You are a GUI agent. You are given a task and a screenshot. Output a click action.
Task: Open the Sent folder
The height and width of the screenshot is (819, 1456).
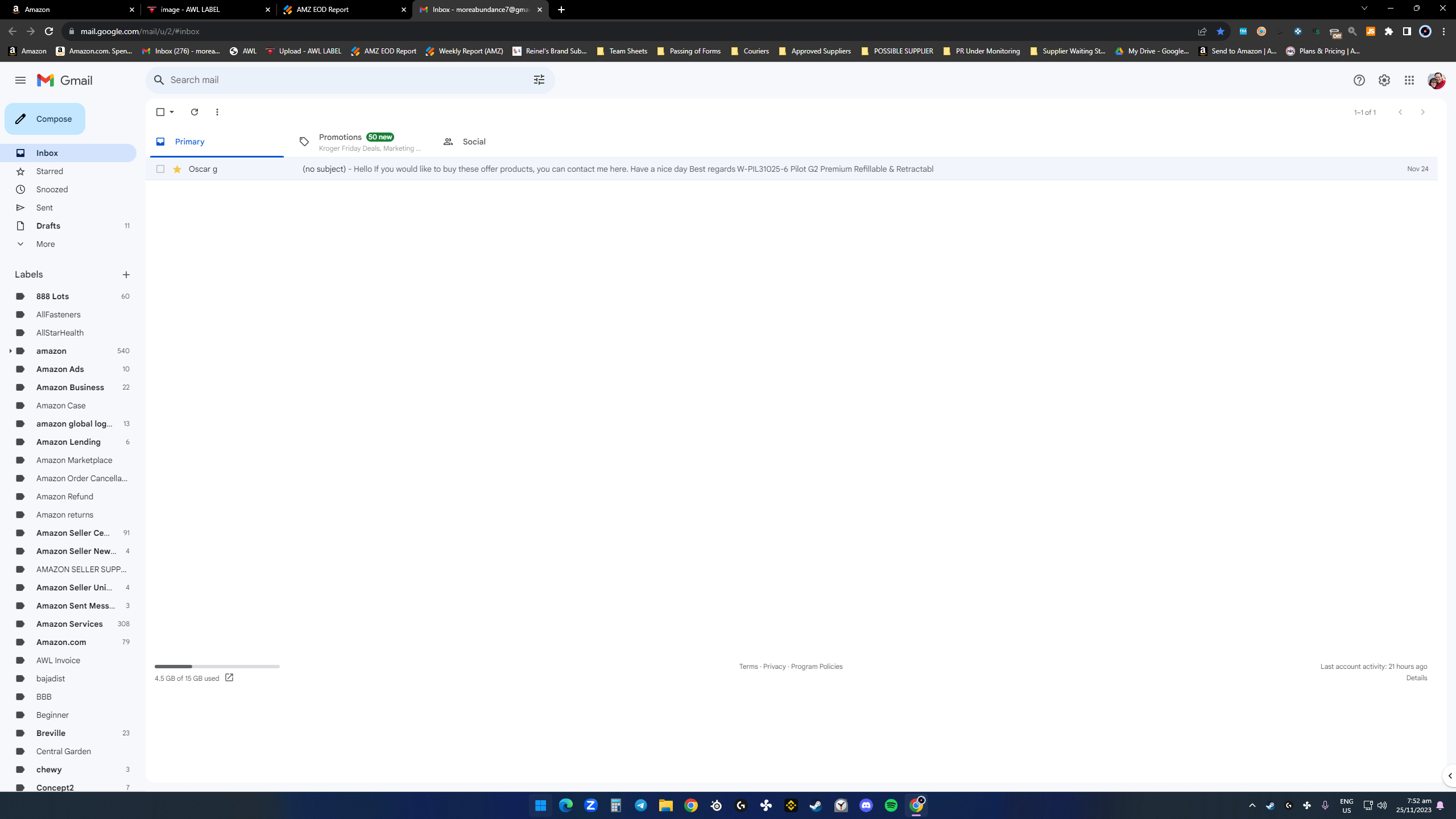pyautogui.click(x=68, y=208)
